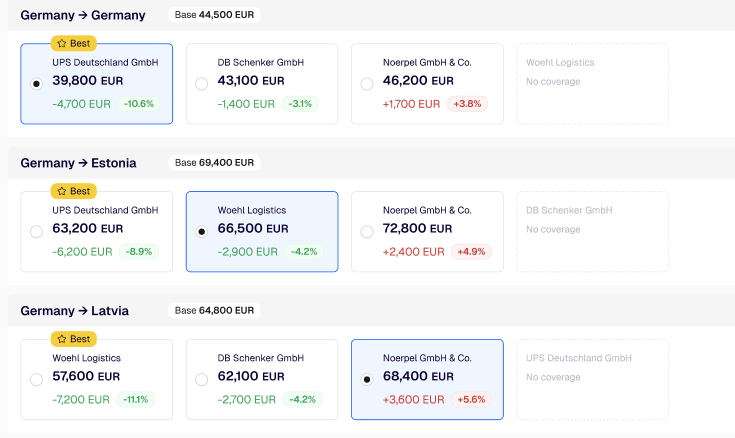Click the -3.1% savings badge

(300, 104)
